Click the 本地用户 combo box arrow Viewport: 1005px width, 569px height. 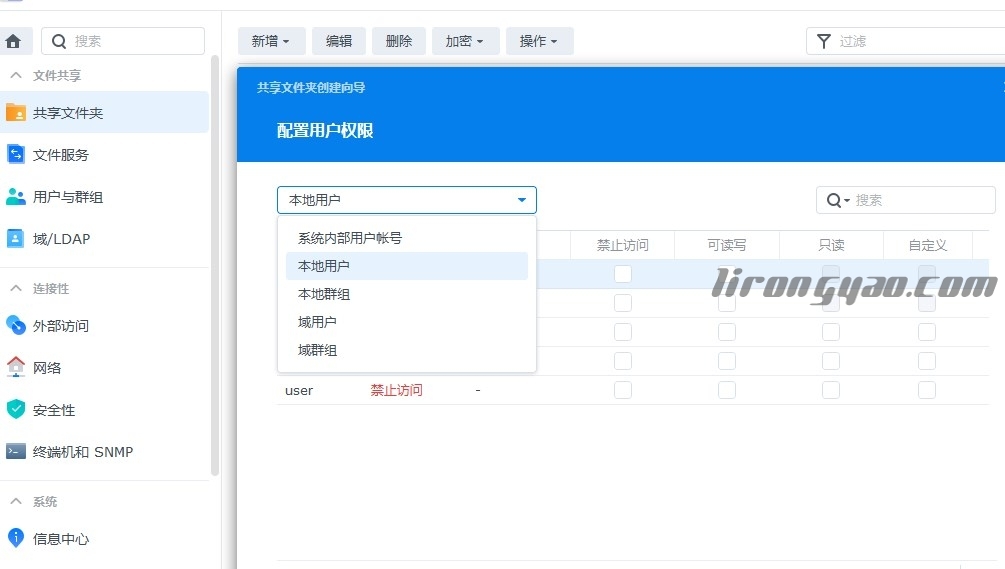pos(522,200)
